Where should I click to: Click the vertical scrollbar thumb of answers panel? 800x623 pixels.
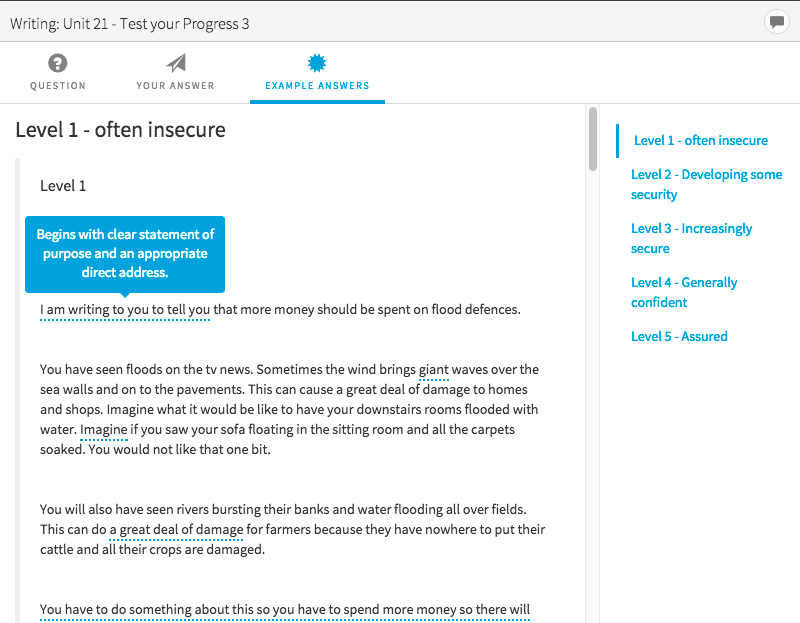[592, 139]
